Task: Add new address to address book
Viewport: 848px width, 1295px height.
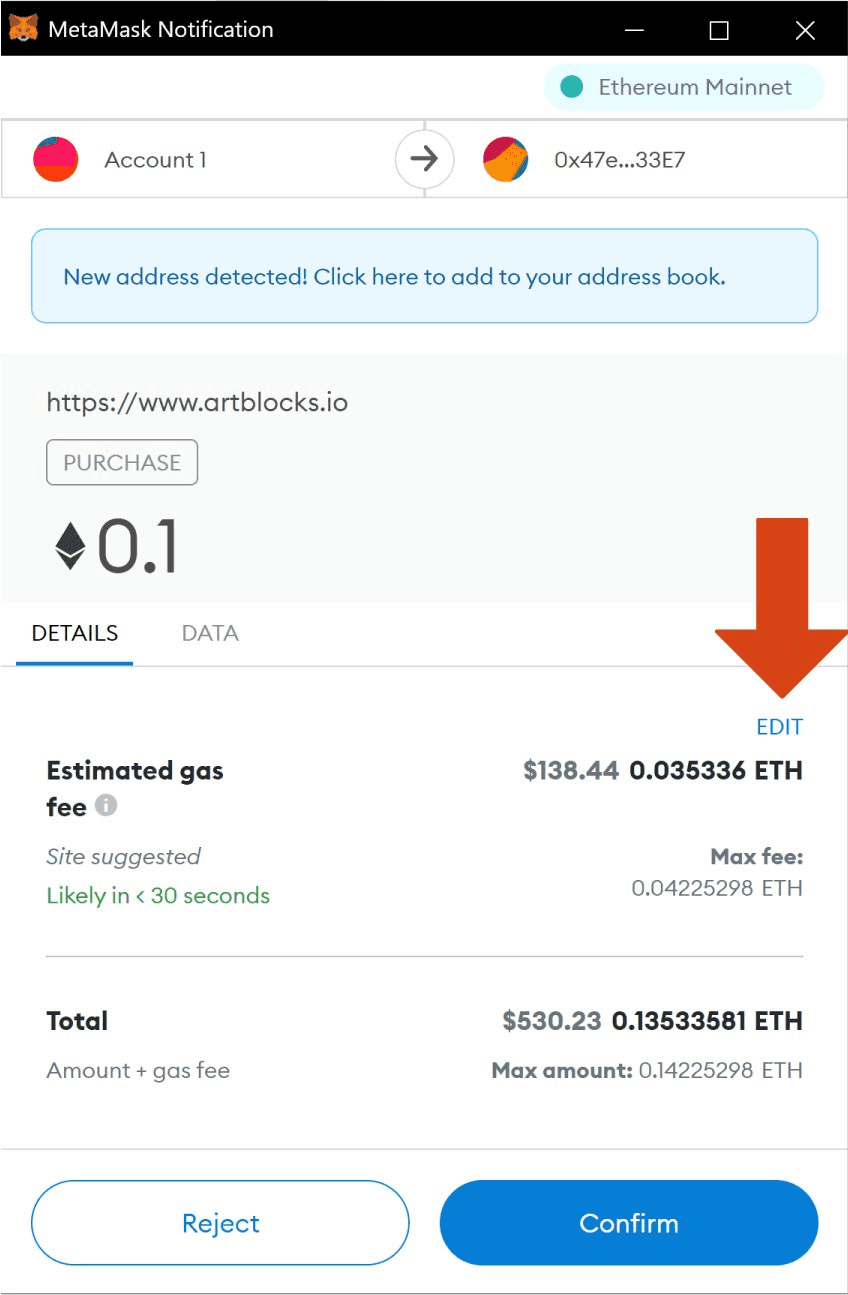Action: tap(425, 276)
